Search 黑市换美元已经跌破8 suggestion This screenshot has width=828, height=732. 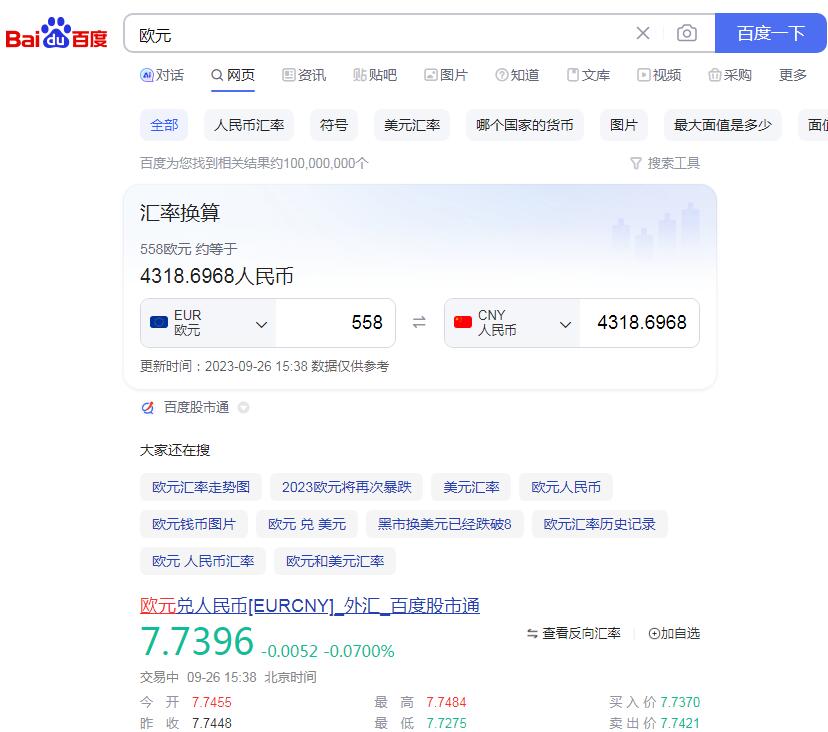pyautogui.click(x=445, y=524)
